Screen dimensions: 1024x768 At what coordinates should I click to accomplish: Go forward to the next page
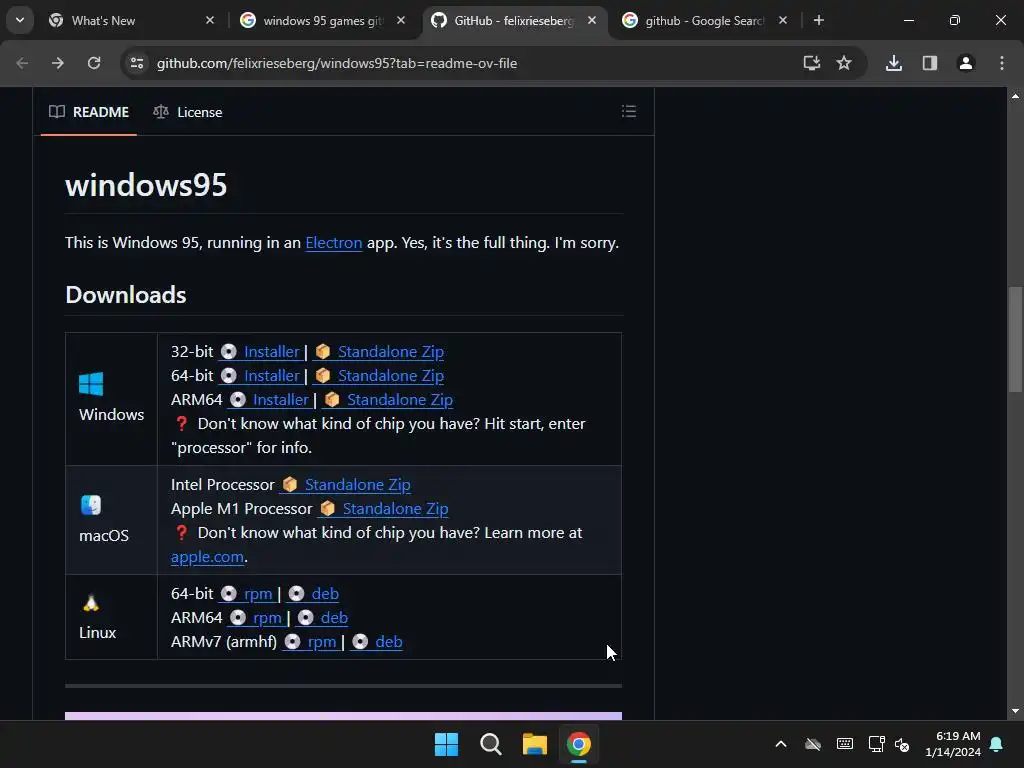pyautogui.click(x=58, y=63)
